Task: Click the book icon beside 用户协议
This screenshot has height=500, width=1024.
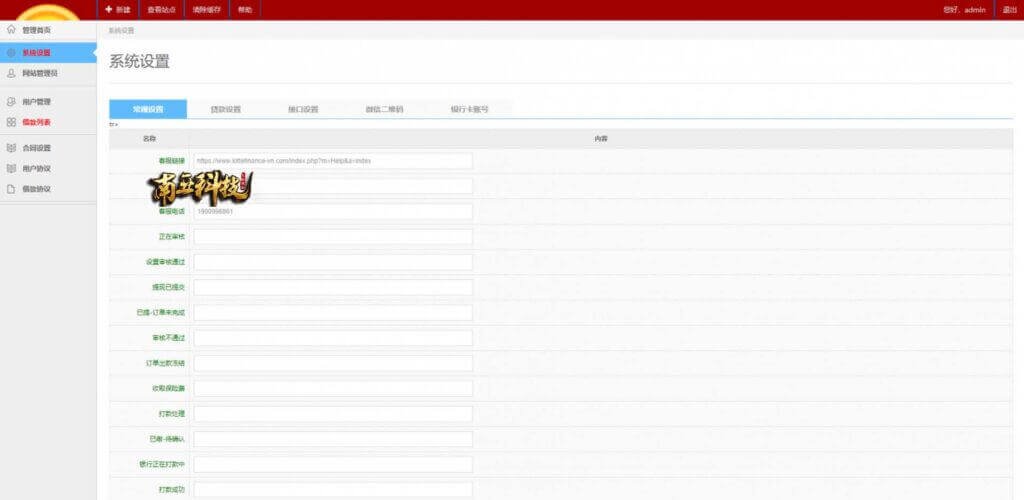Action: pyautogui.click(x=11, y=168)
